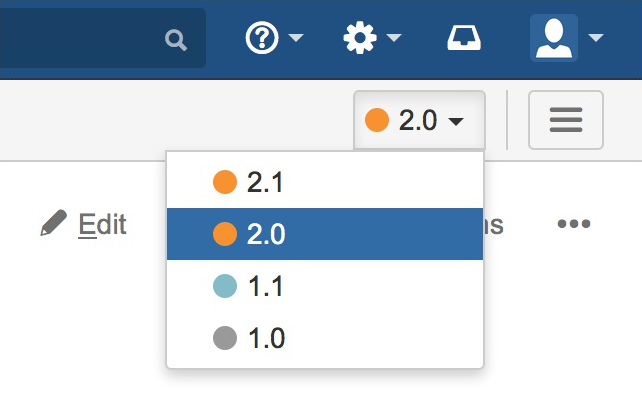Open the help question mark menu
Screen dimensions: 642x402
(x=261, y=39)
